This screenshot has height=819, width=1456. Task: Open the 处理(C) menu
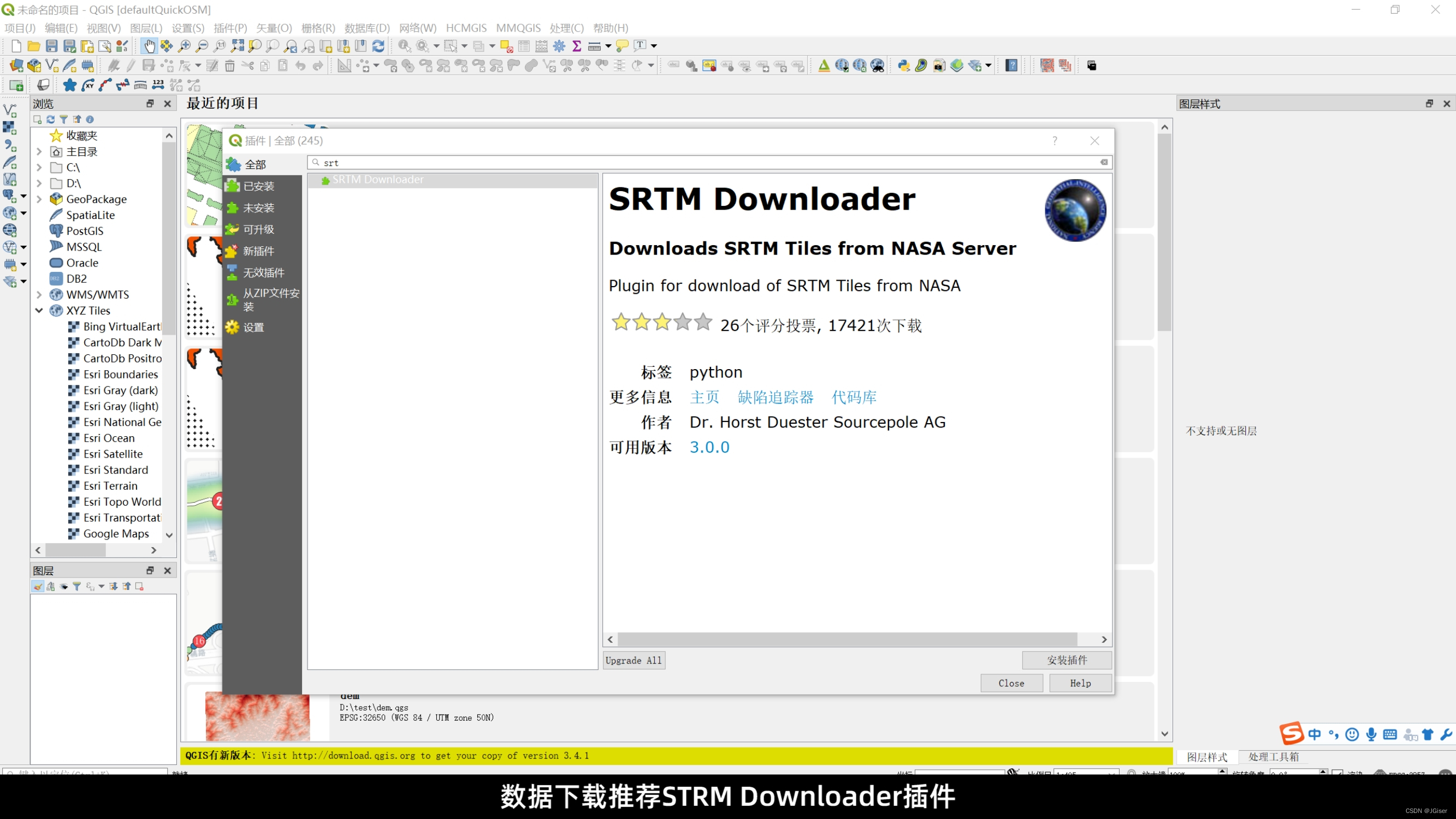566,28
